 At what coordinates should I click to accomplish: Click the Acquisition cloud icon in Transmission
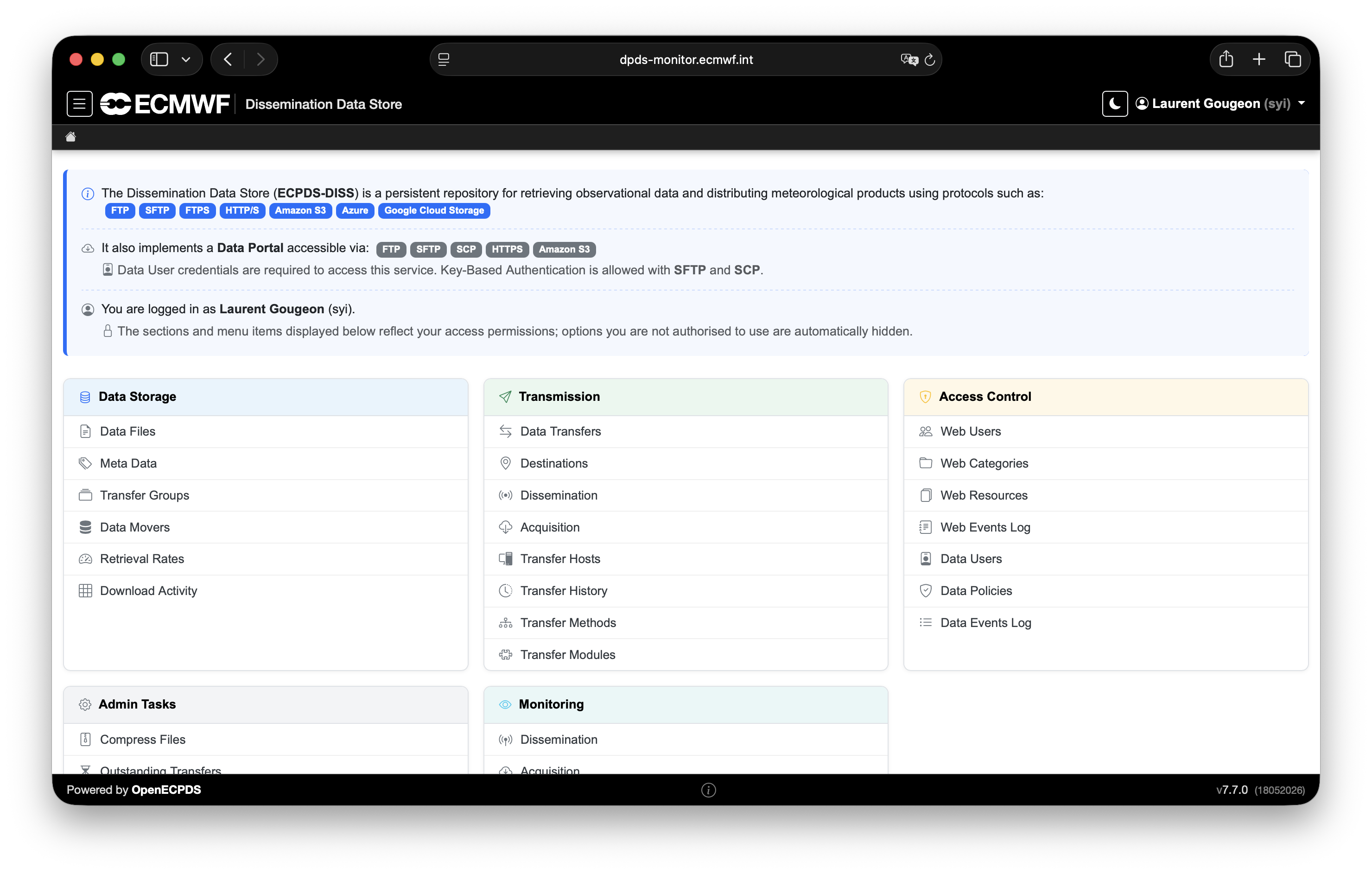coord(505,527)
